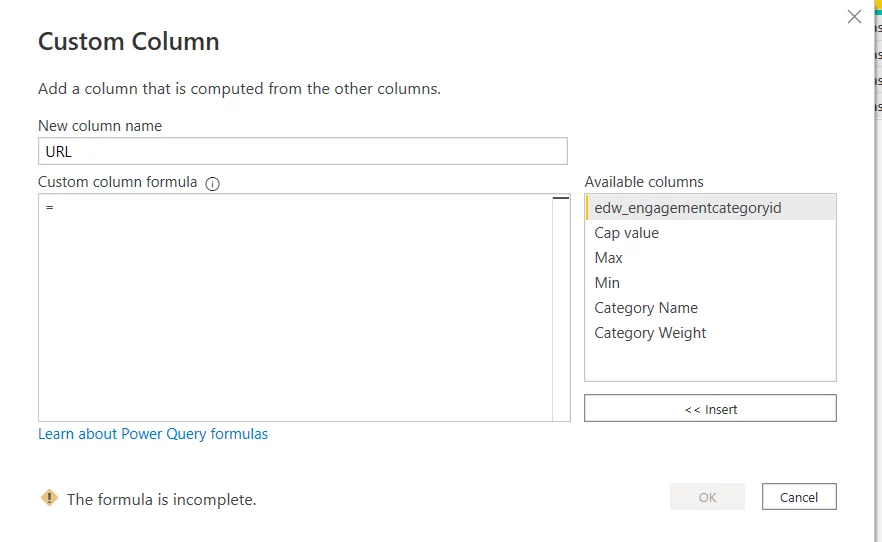Open Learn about Power Query formulas link

[x=153, y=434]
